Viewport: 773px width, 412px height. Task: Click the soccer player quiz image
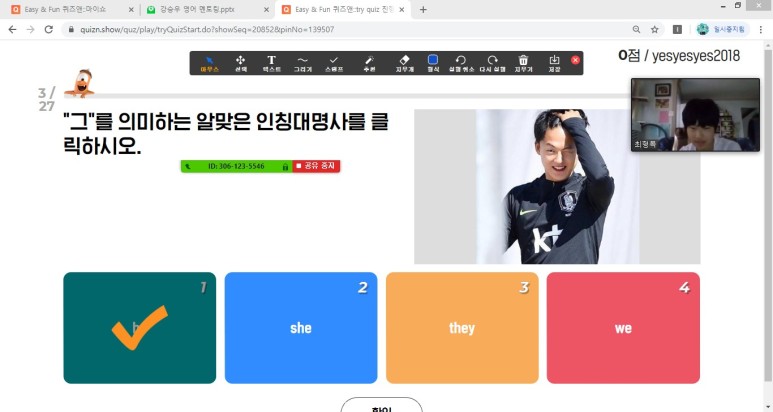[557, 186]
